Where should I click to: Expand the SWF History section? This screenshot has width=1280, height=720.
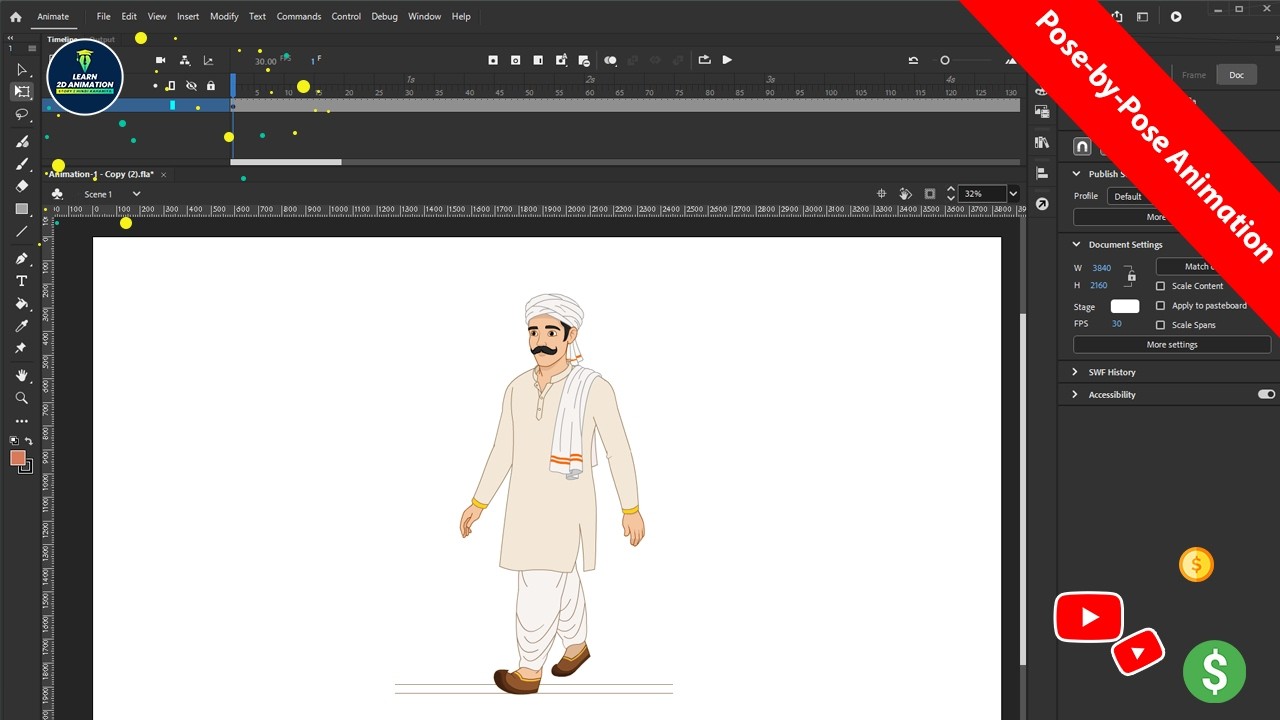pyautogui.click(x=1077, y=372)
